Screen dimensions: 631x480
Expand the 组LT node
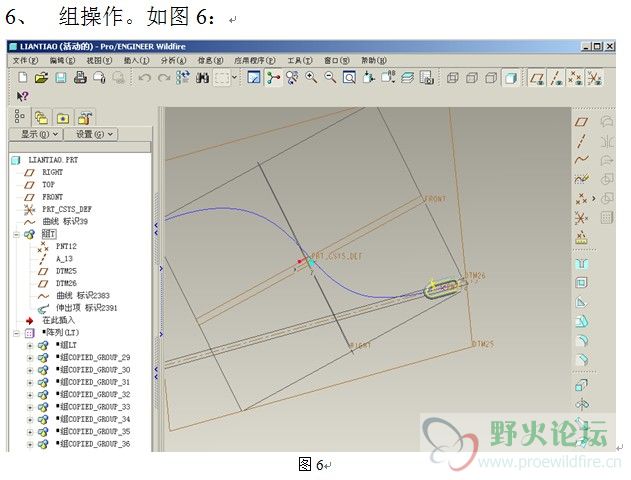(x=29, y=345)
